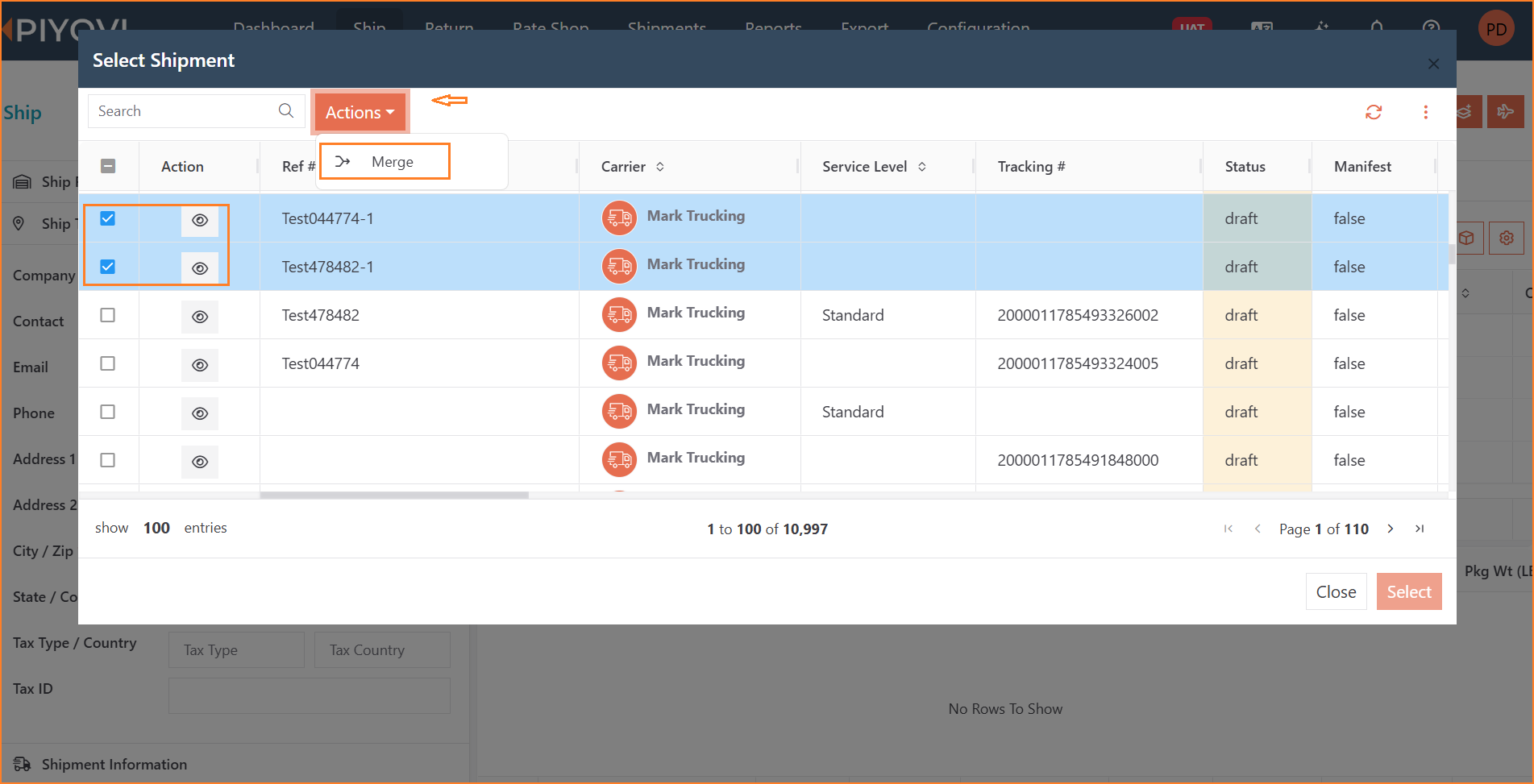Jump to the last page arrow
Viewport: 1534px width, 784px height.
click(x=1420, y=529)
